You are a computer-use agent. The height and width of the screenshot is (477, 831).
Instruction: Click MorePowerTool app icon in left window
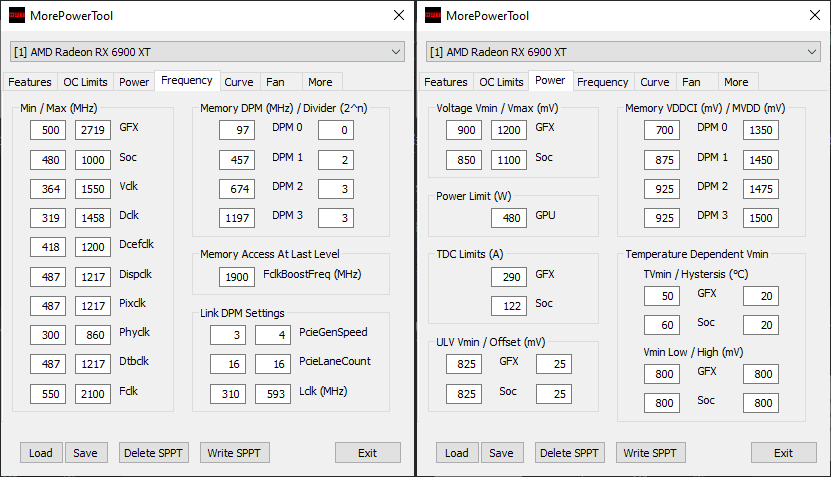17,15
